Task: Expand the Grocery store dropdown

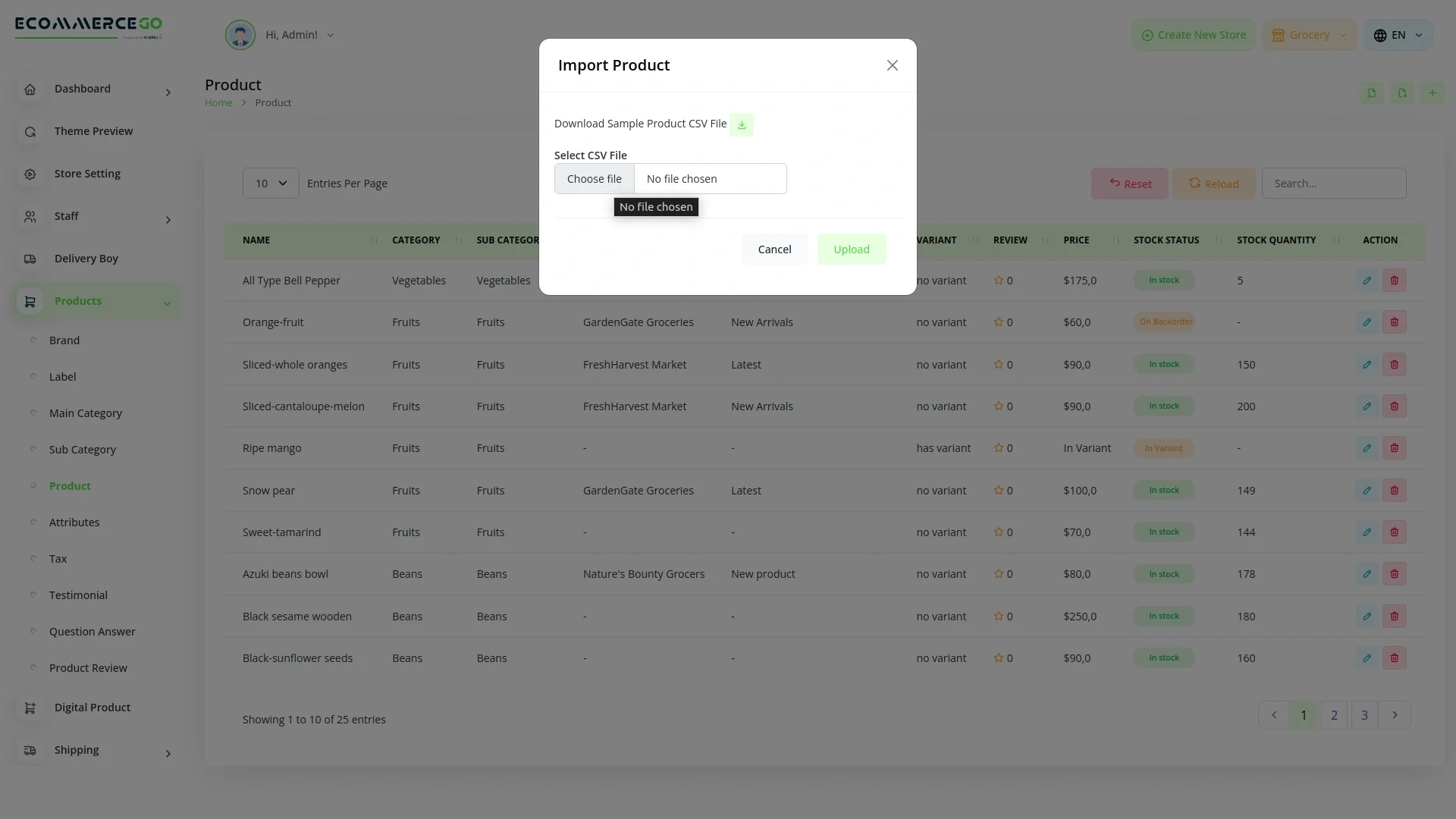Action: click(x=1310, y=35)
